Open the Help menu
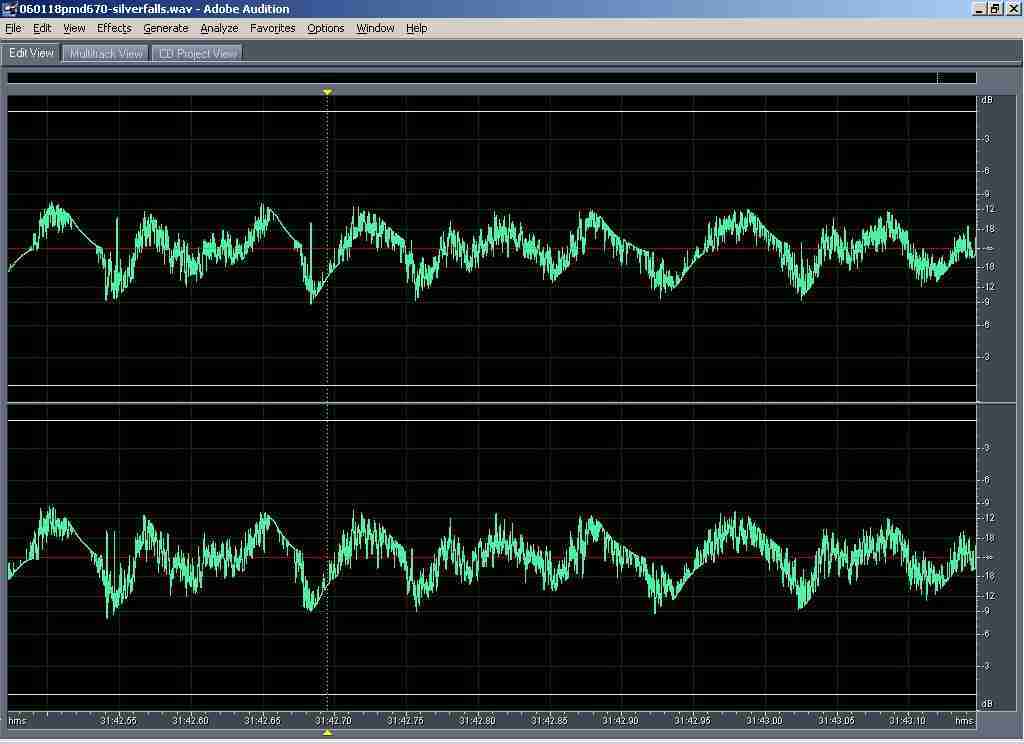The image size is (1024, 744). pyautogui.click(x=416, y=28)
